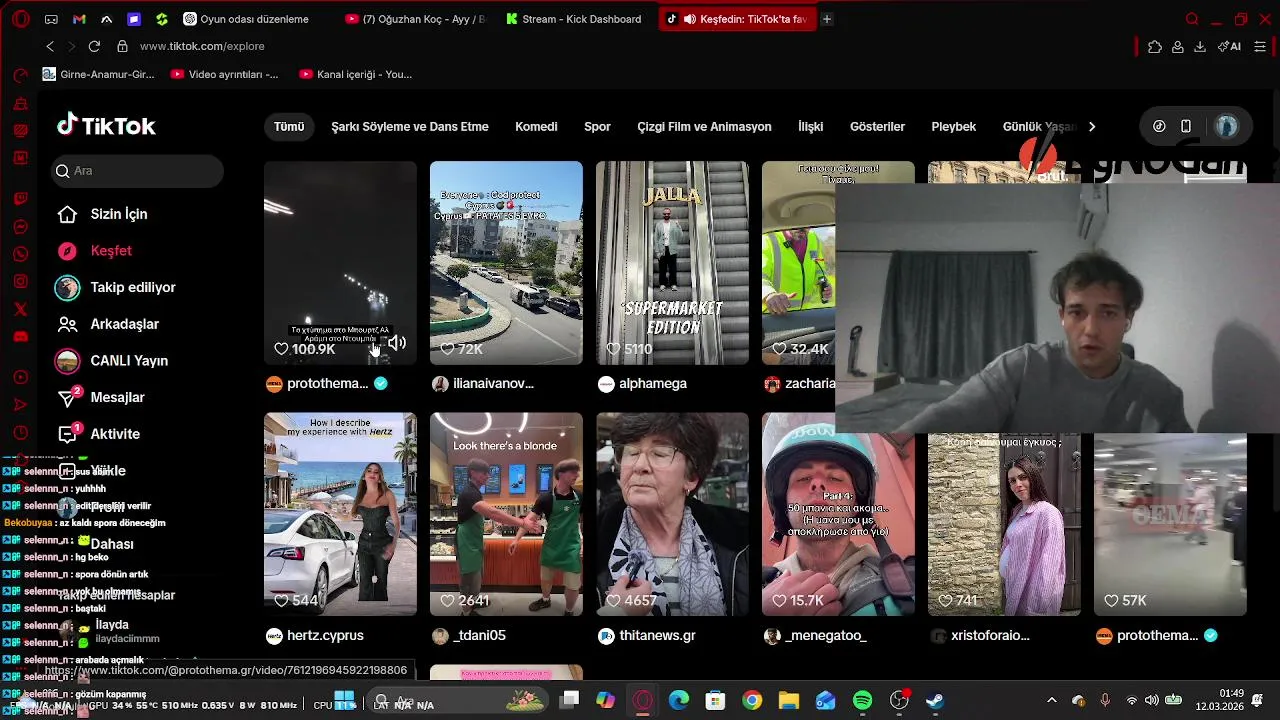Go to Sizin İçin in sidebar
Image resolution: width=1280 pixels, height=720 pixels.
point(119,214)
